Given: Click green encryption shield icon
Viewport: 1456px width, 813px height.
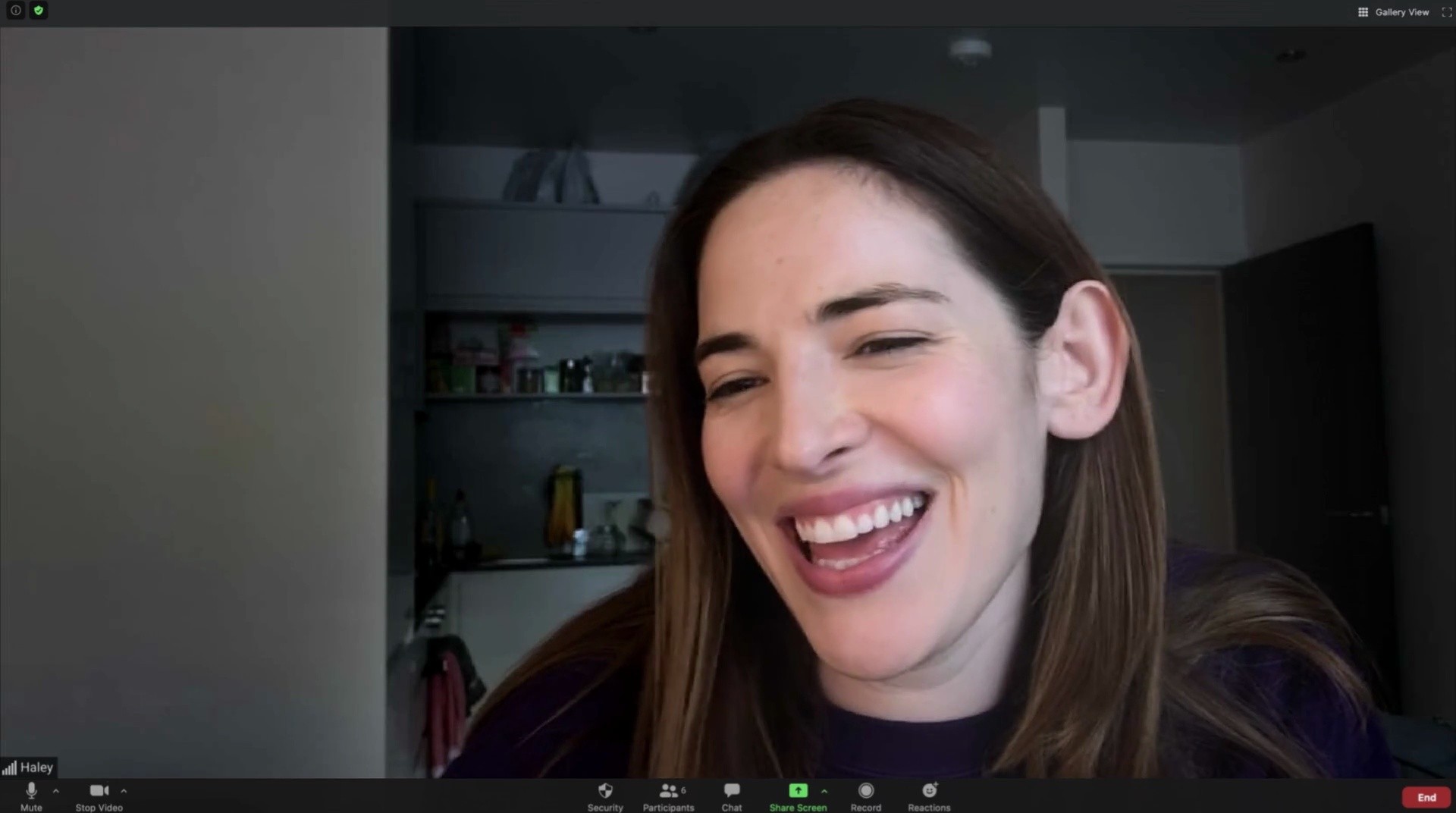Looking at the screenshot, I should click(39, 11).
